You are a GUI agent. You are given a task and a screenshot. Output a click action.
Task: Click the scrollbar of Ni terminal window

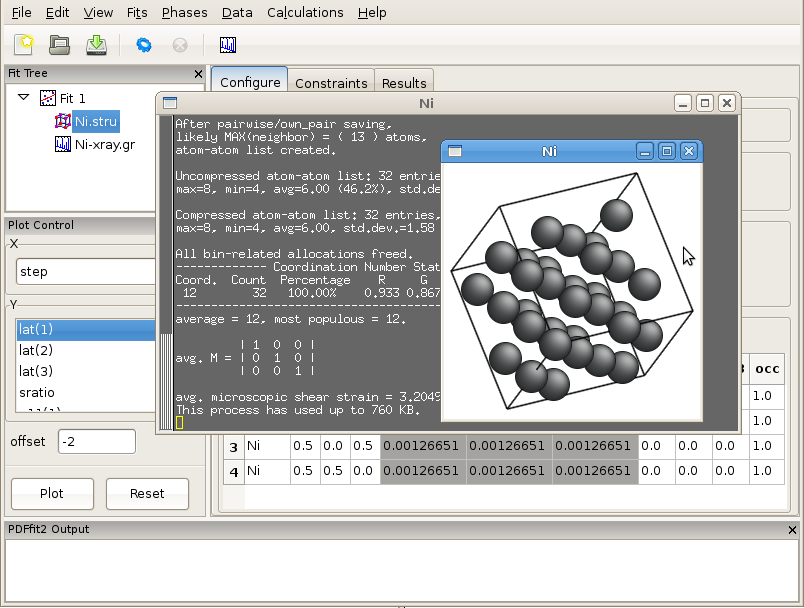click(166, 273)
